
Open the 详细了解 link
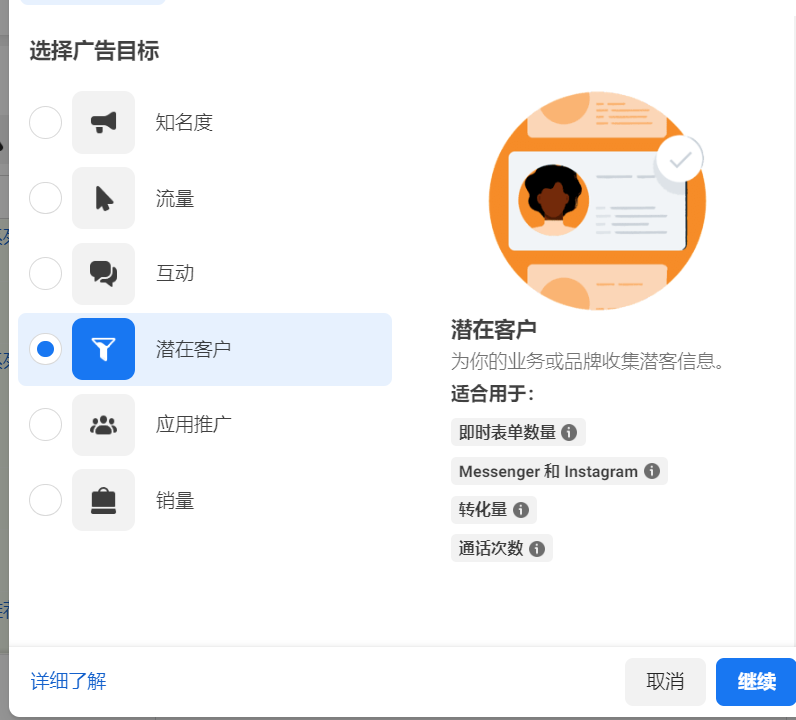click(x=69, y=681)
